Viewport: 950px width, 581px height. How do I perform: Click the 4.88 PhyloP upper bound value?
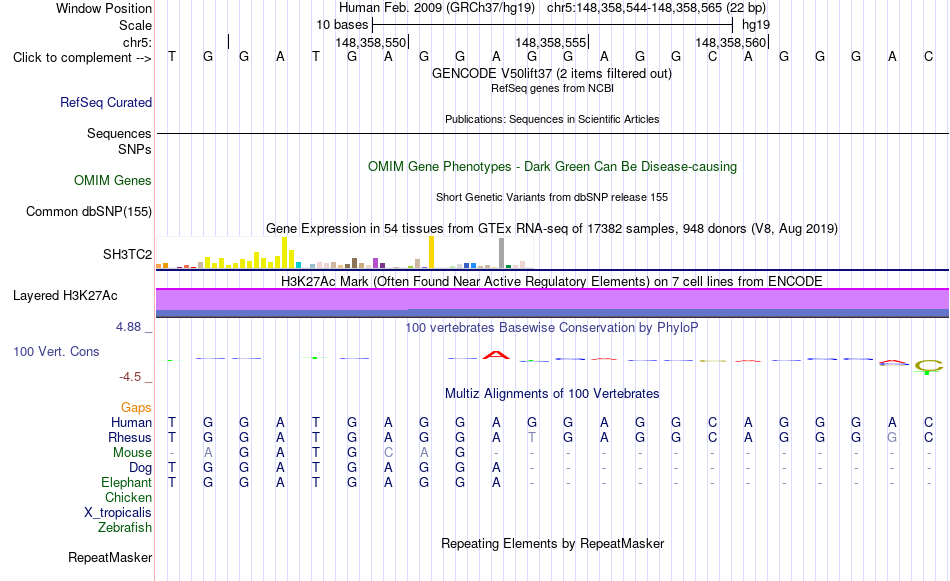pyautogui.click(x=128, y=327)
